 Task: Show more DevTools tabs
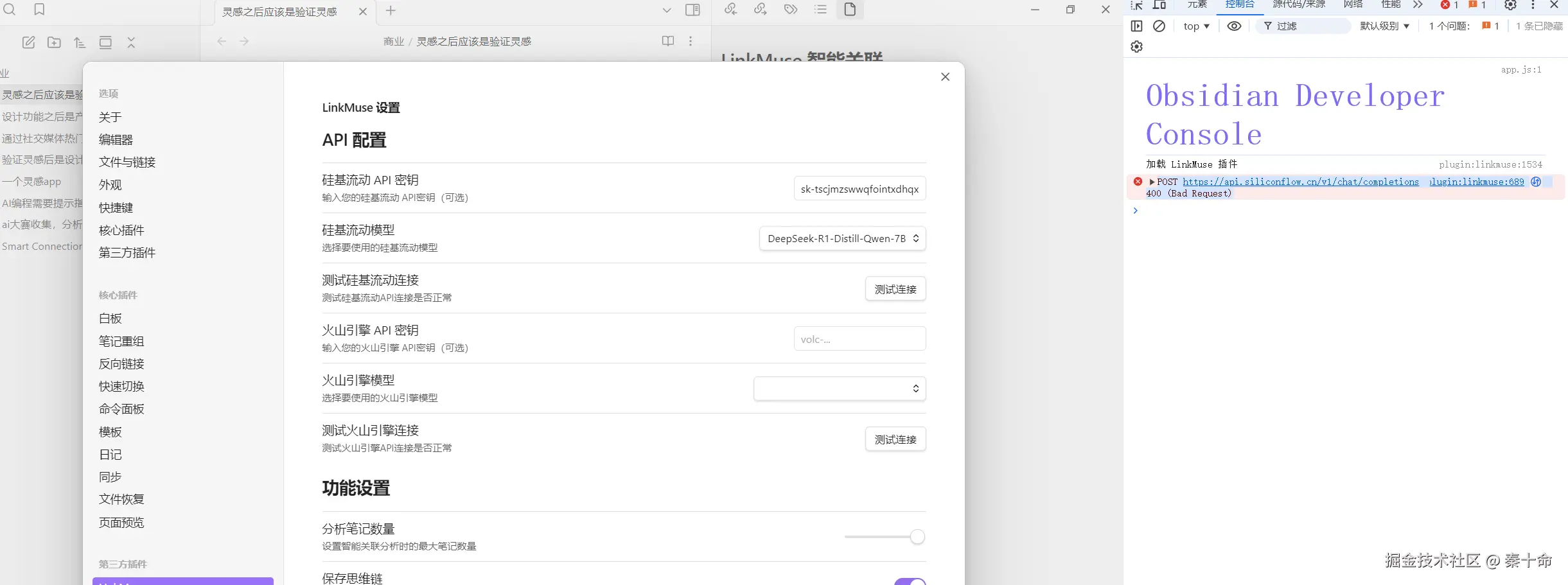[x=1417, y=5]
